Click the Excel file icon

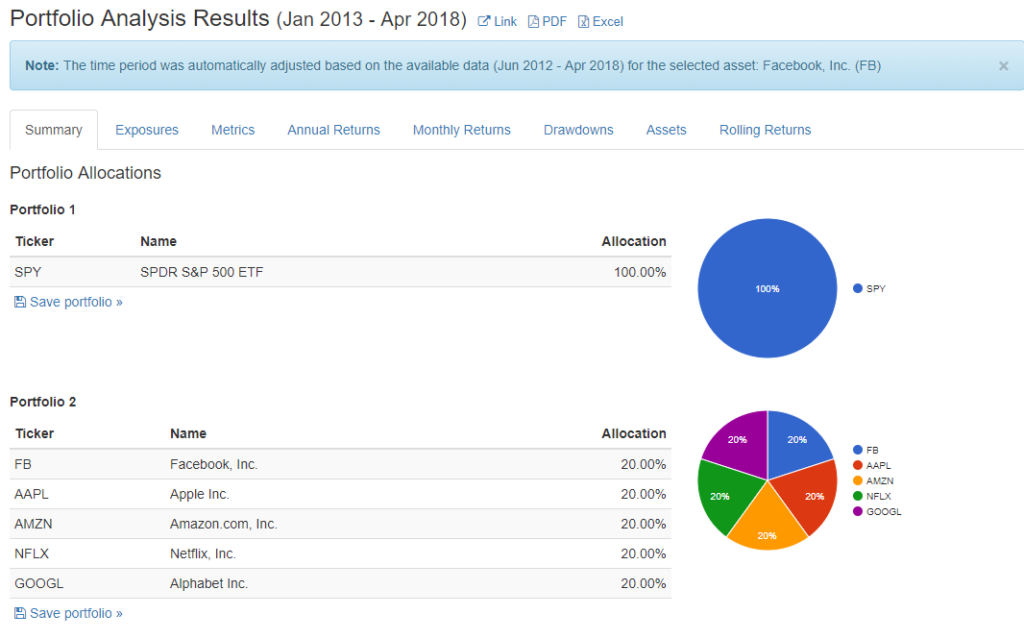pos(584,22)
